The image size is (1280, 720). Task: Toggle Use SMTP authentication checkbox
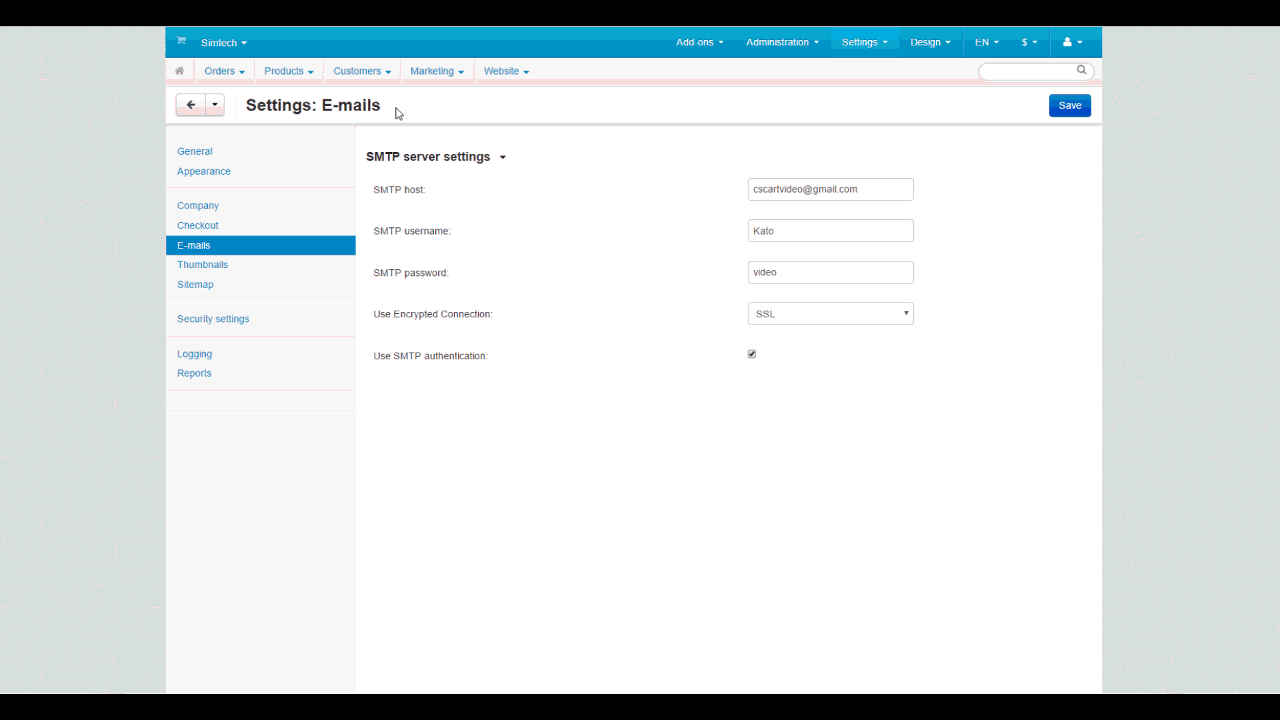752,354
